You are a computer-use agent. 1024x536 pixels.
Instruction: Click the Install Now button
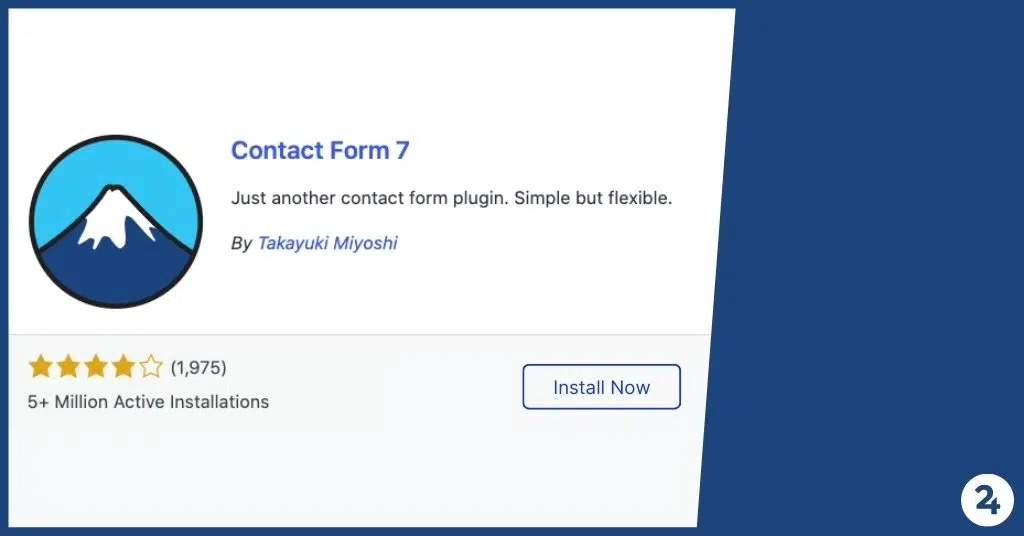pos(601,387)
